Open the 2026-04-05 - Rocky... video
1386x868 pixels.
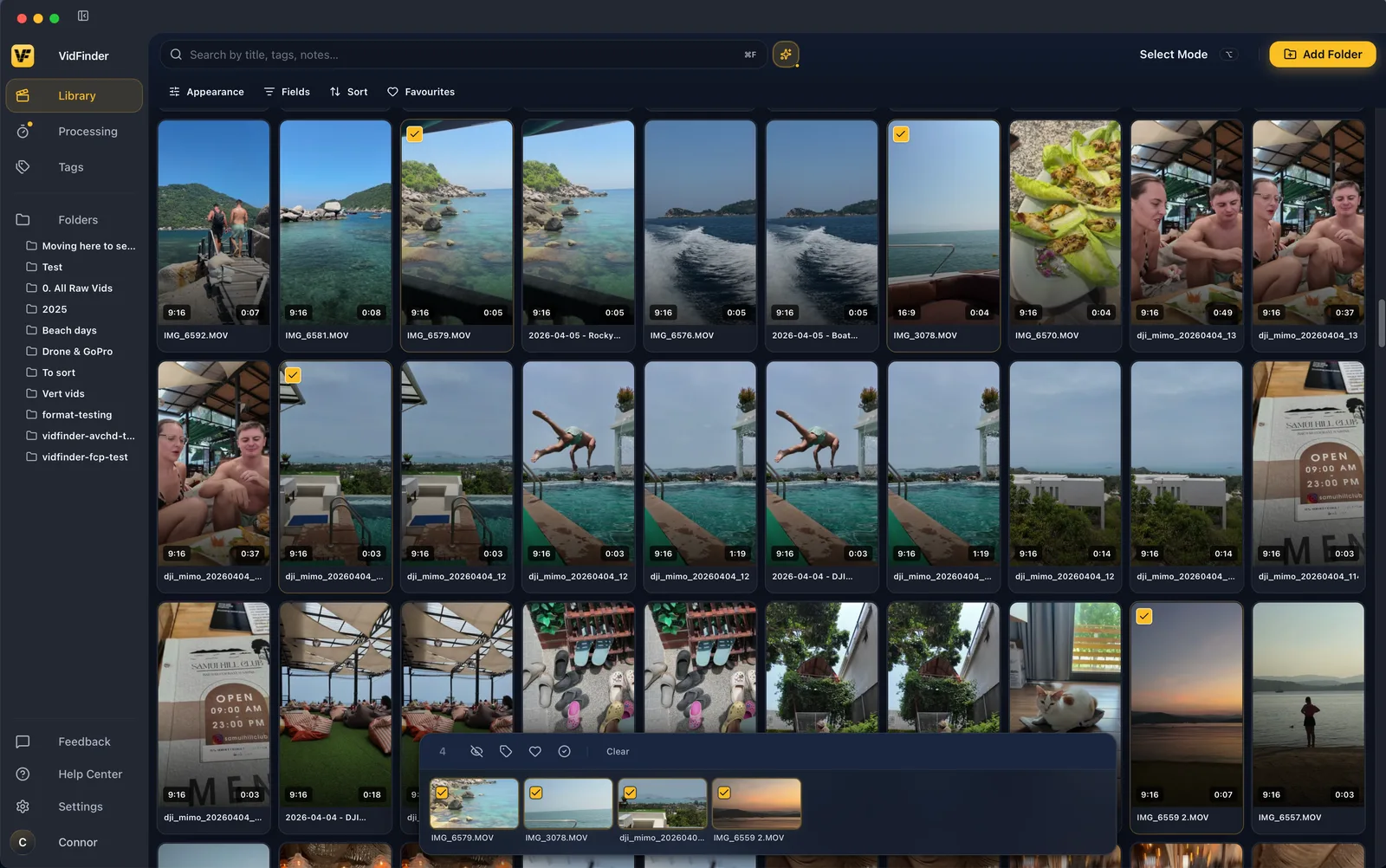click(579, 223)
